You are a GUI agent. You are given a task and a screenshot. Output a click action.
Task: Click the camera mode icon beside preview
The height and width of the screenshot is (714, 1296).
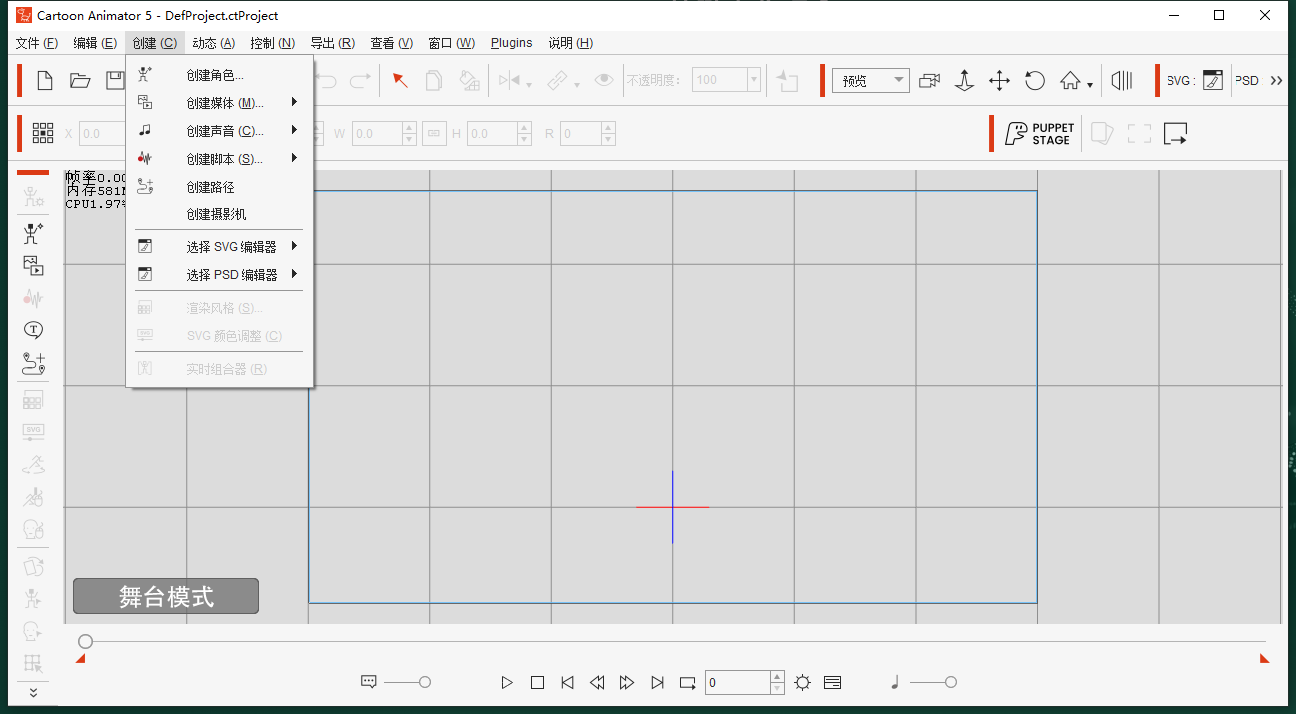click(930, 81)
